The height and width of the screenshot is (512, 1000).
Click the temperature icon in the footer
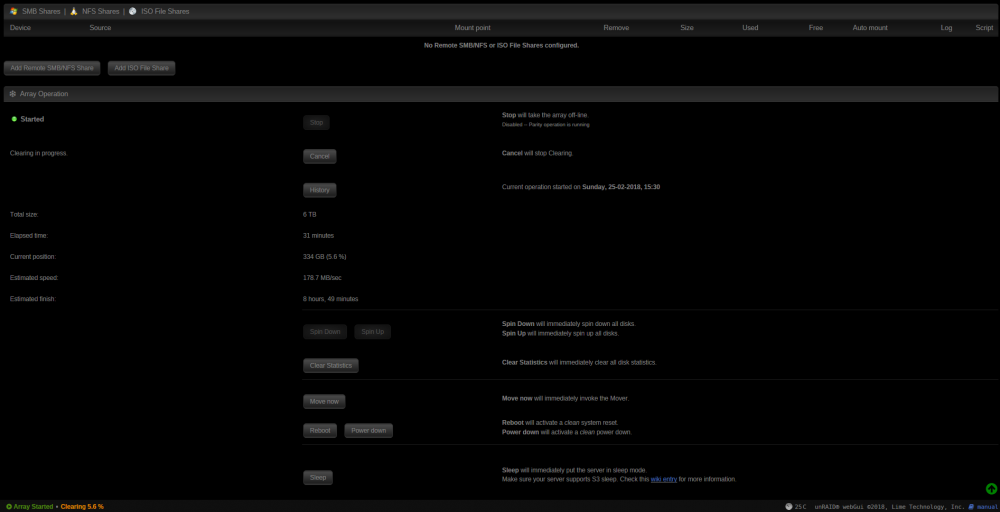[x=789, y=506]
